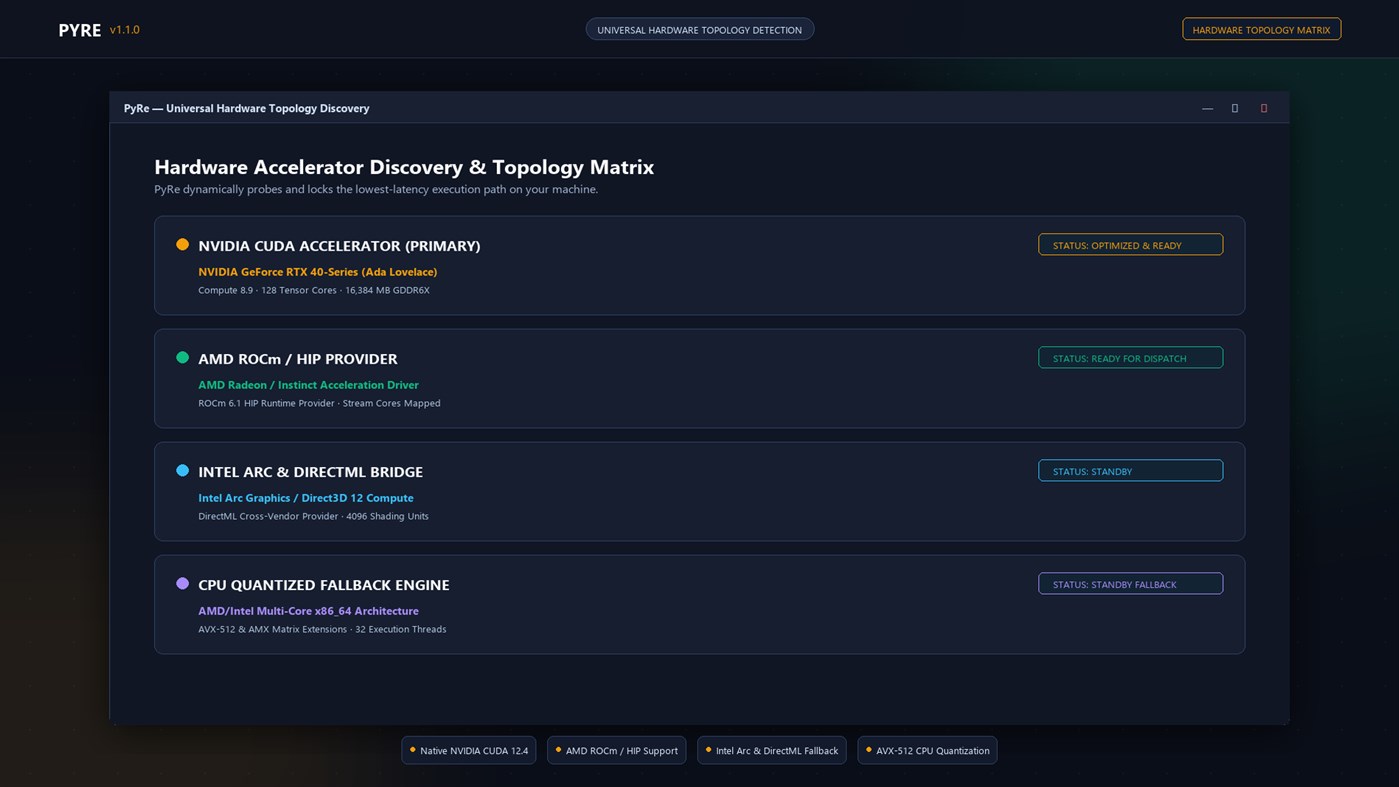The image size is (1399, 787).
Task: Click the NVIDIA GeForce RTX 40-Series device name
Action: (x=318, y=272)
